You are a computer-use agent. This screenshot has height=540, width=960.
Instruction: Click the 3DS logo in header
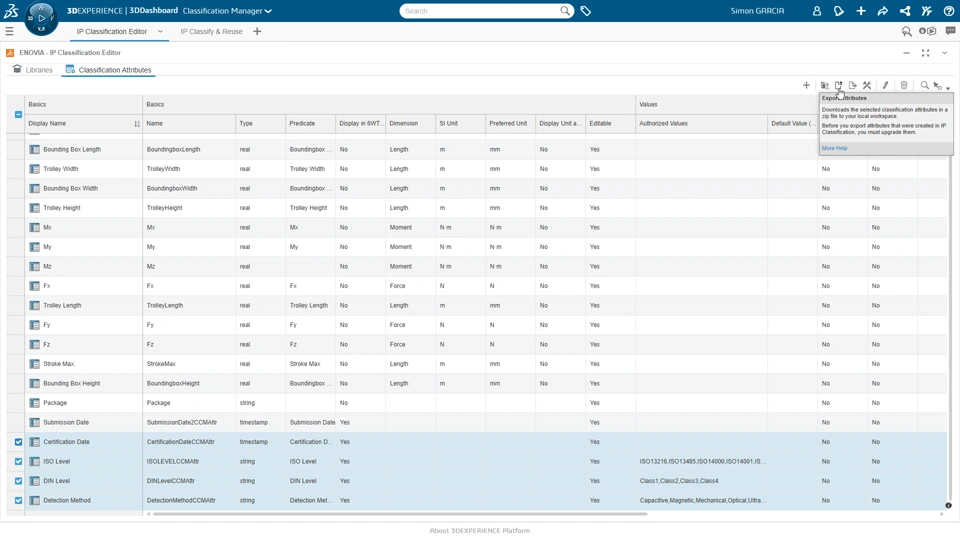12,10
